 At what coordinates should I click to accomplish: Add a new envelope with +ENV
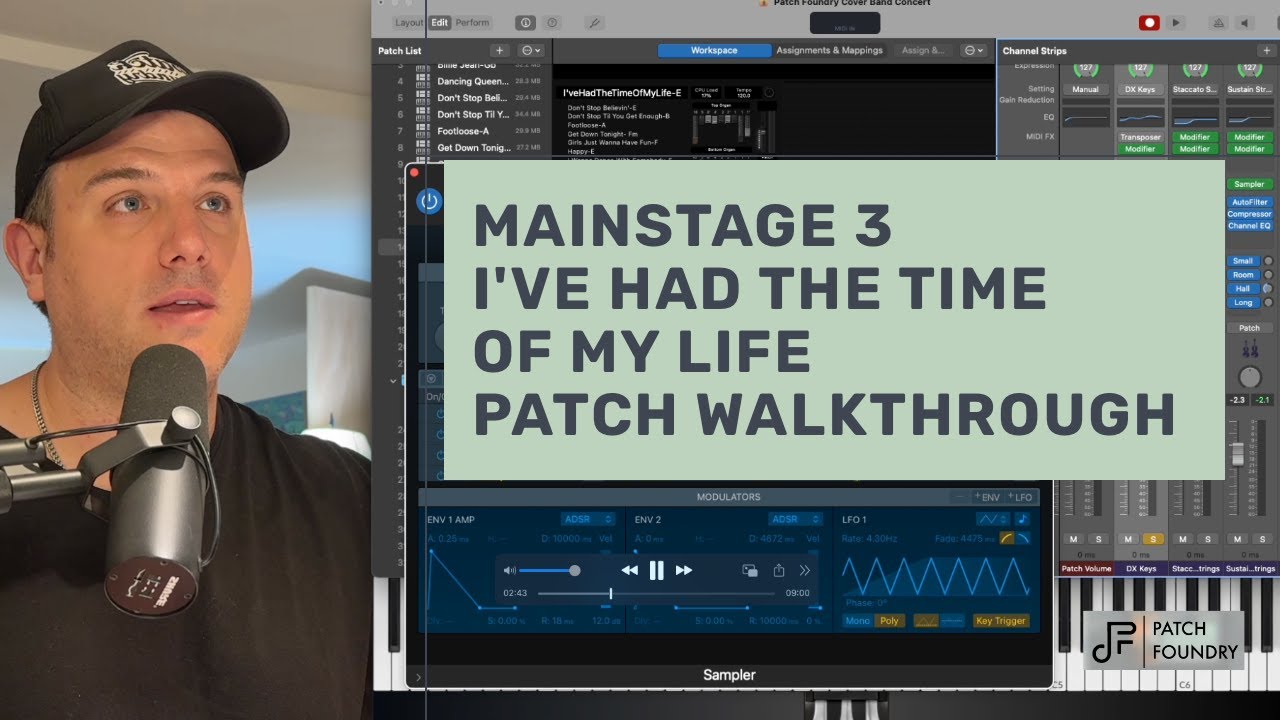click(x=987, y=497)
